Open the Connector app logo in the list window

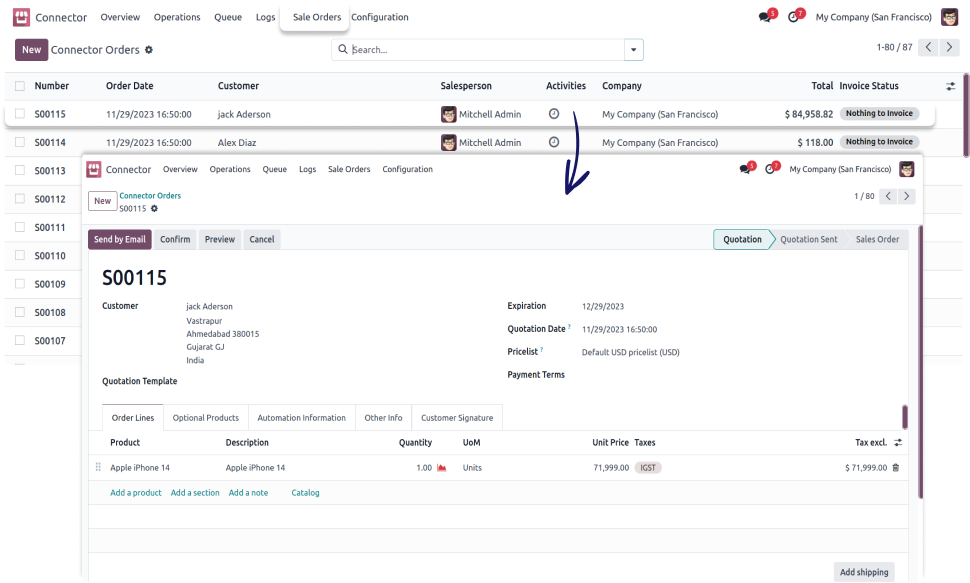pos(21,17)
